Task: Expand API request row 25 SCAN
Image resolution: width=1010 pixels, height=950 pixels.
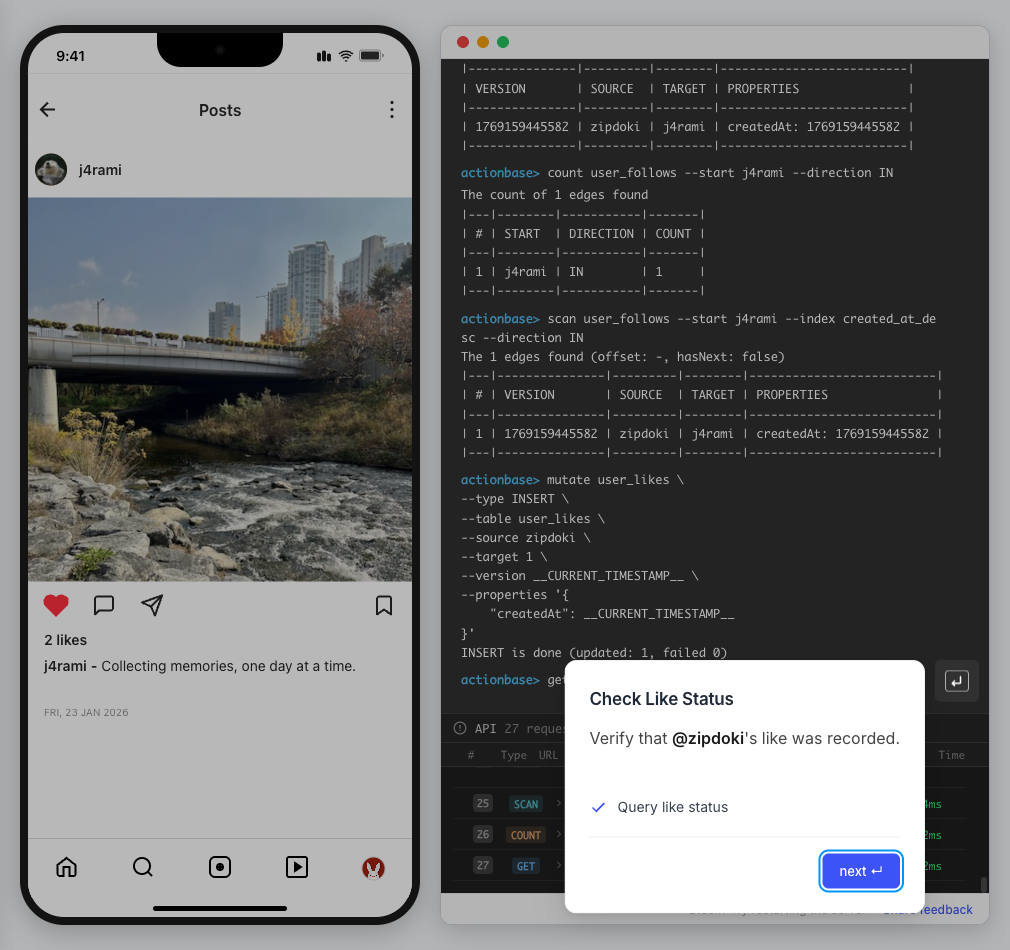Action: (525, 804)
